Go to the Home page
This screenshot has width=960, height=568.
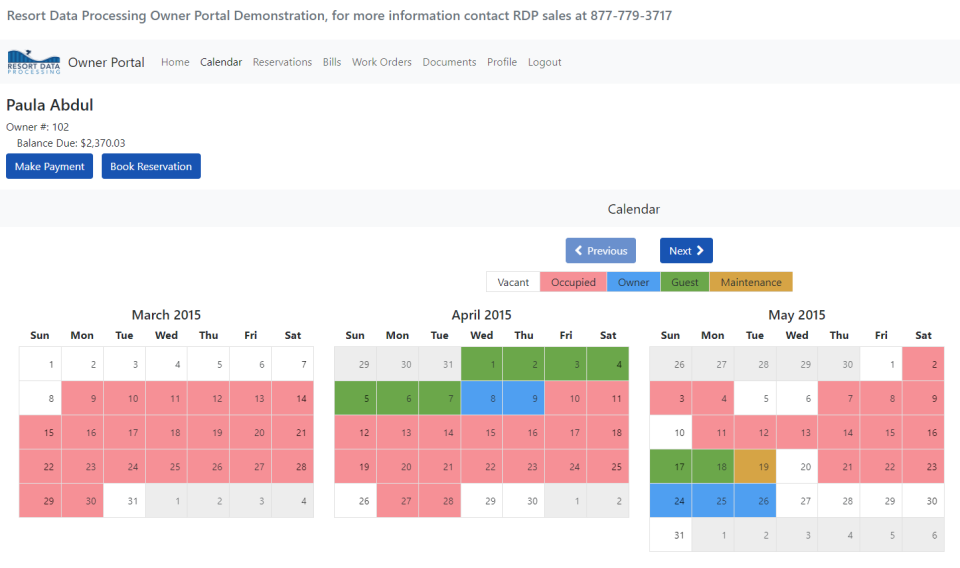pos(175,62)
